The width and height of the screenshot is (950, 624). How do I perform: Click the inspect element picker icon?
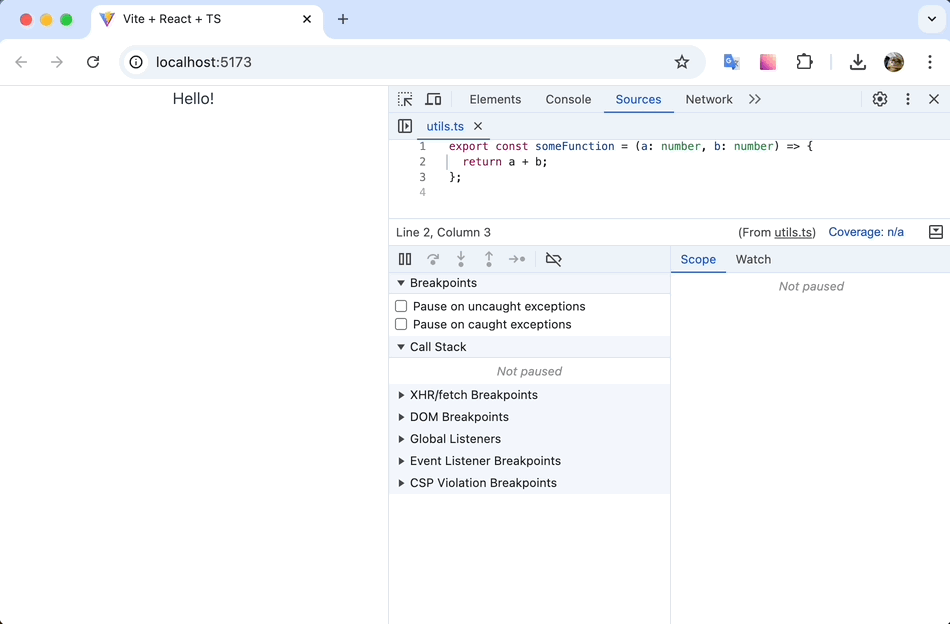coord(405,99)
